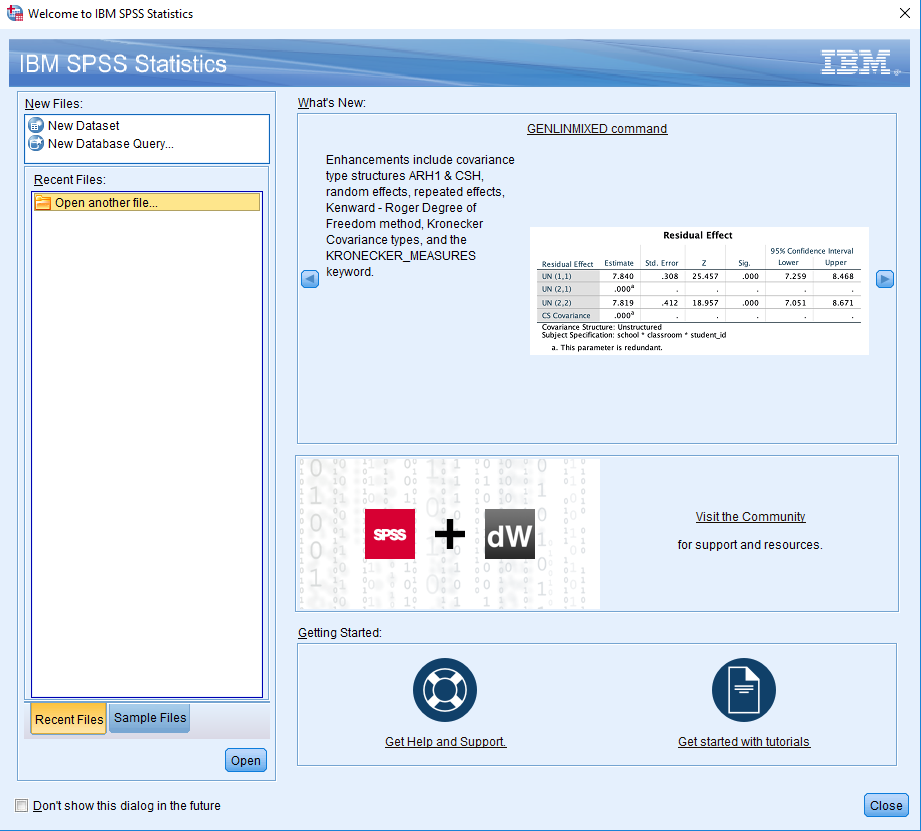The height and width of the screenshot is (831, 921).
Task: Close the welcome dialog with X
Action: tap(905, 13)
